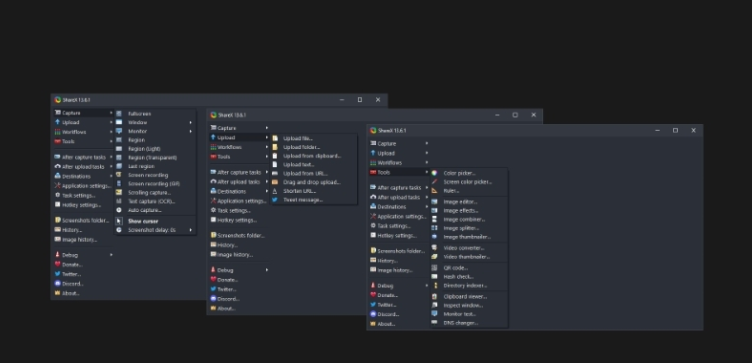Screen dimensions: 752x363
Task: Click the Screen recording (GIF) icon
Action: [119, 184]
